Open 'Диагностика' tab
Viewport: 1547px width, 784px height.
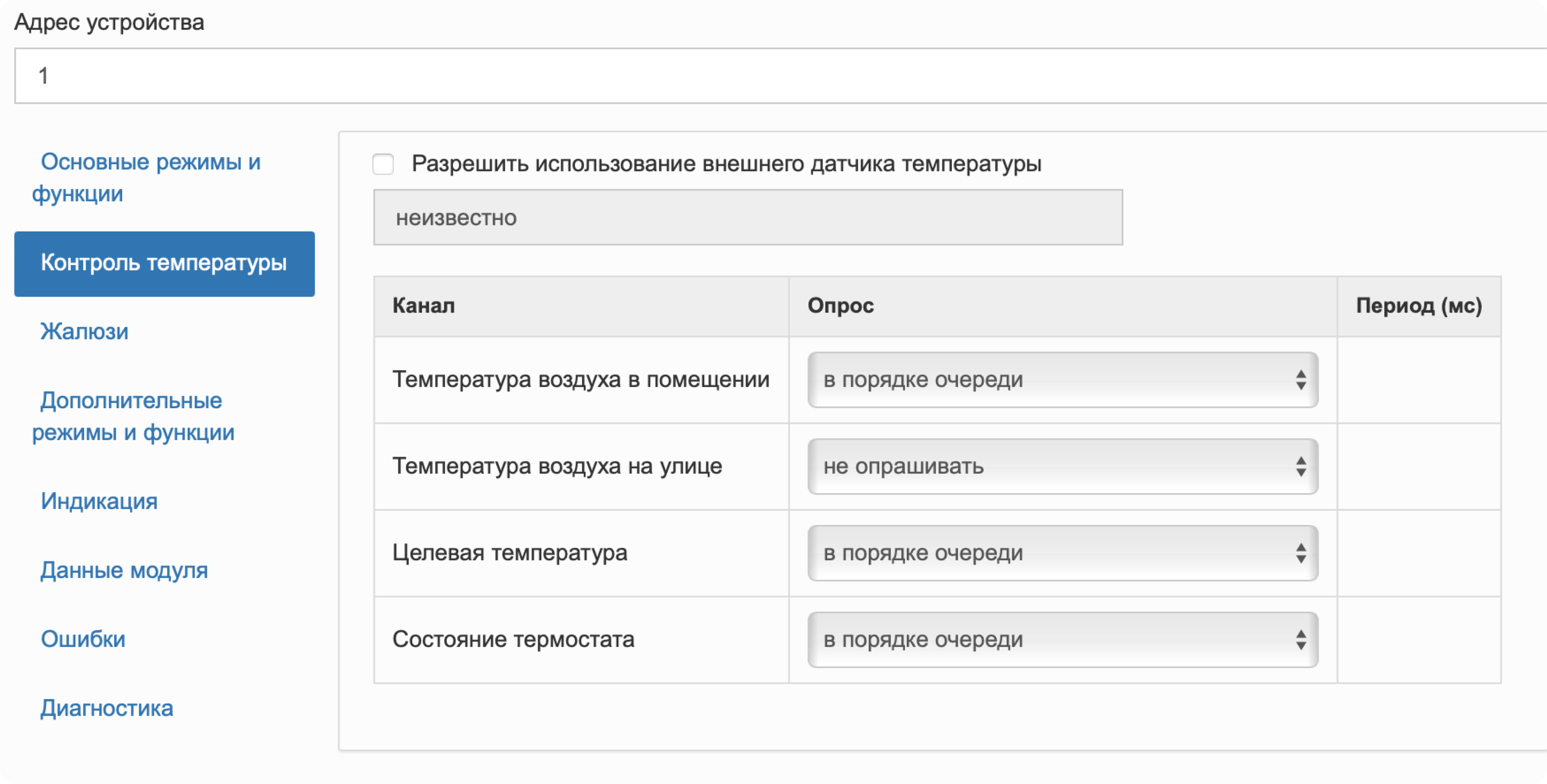click(x=107, y=708)
